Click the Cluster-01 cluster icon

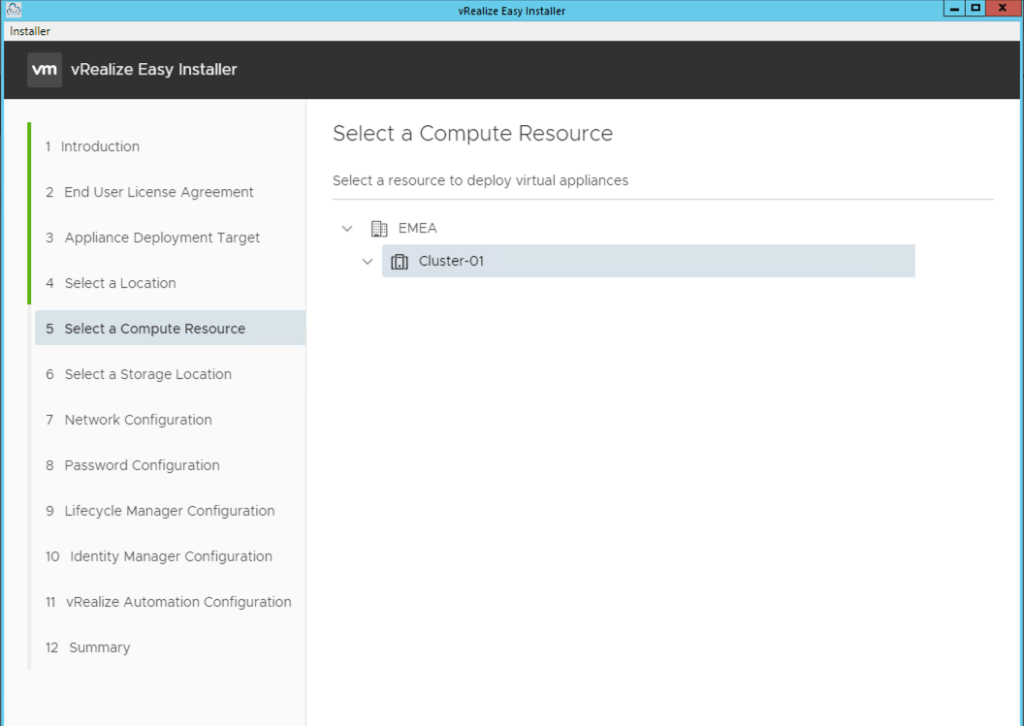(x=399, y=262)
